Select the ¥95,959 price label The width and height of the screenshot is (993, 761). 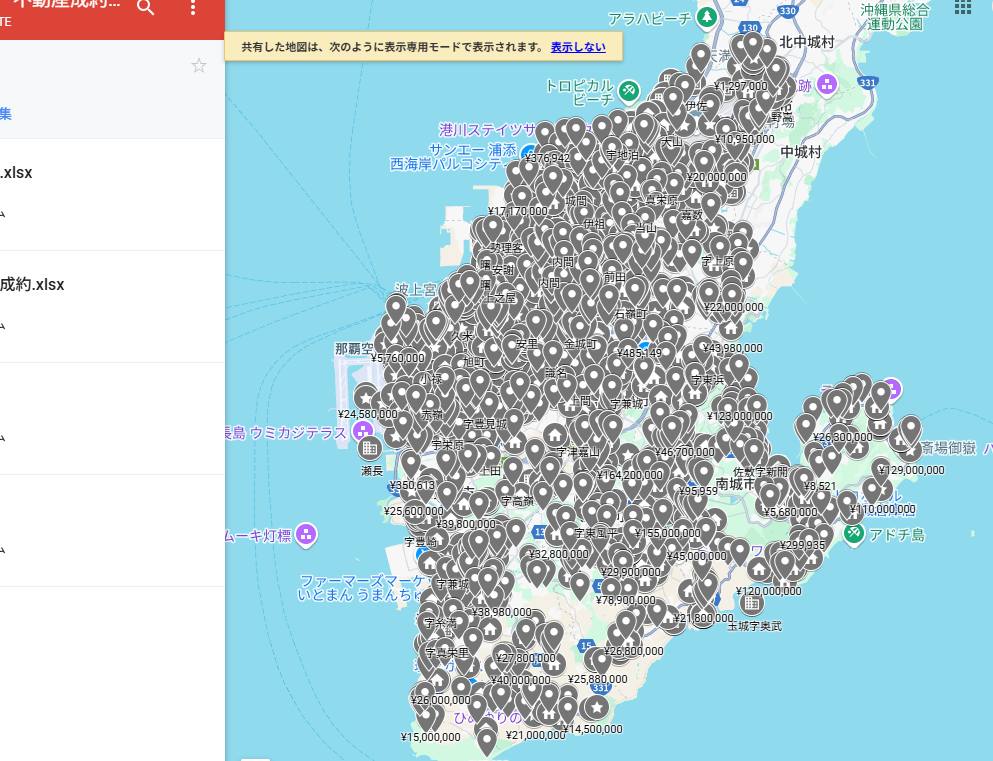pyautogui.click(x=699, y=491)
